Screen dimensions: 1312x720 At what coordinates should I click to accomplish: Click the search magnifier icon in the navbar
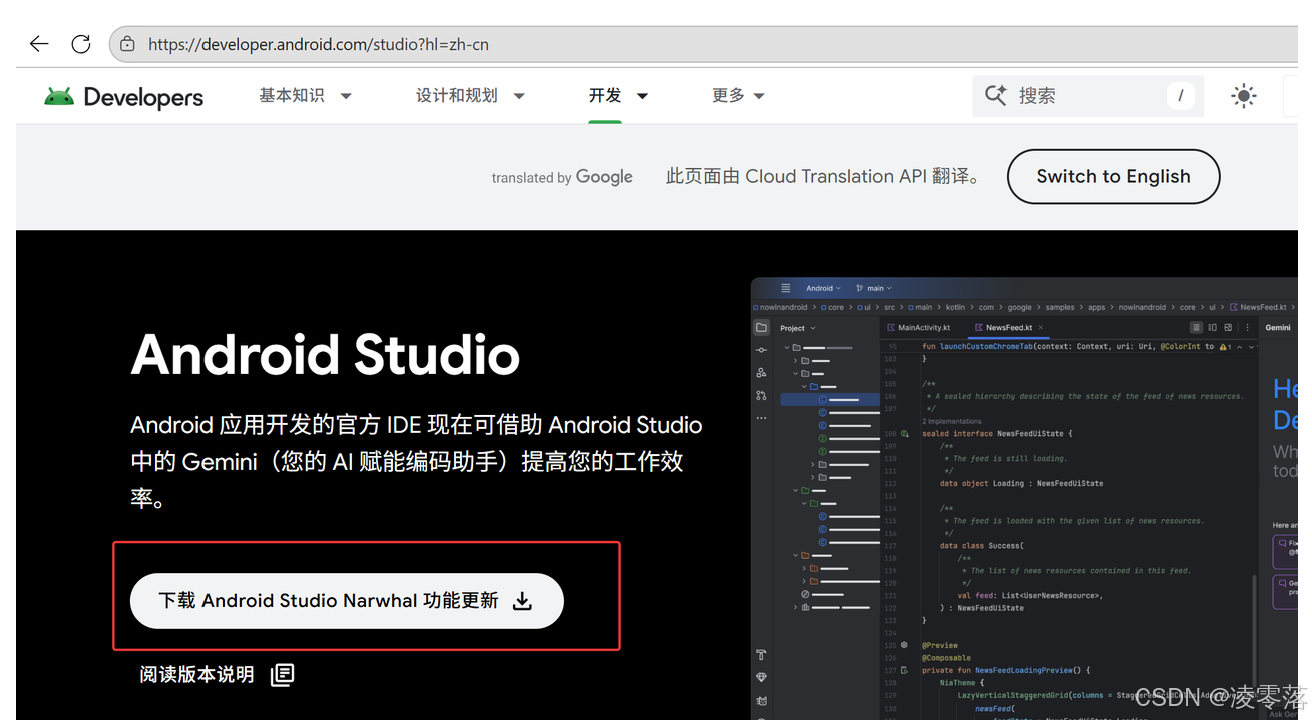995,95
